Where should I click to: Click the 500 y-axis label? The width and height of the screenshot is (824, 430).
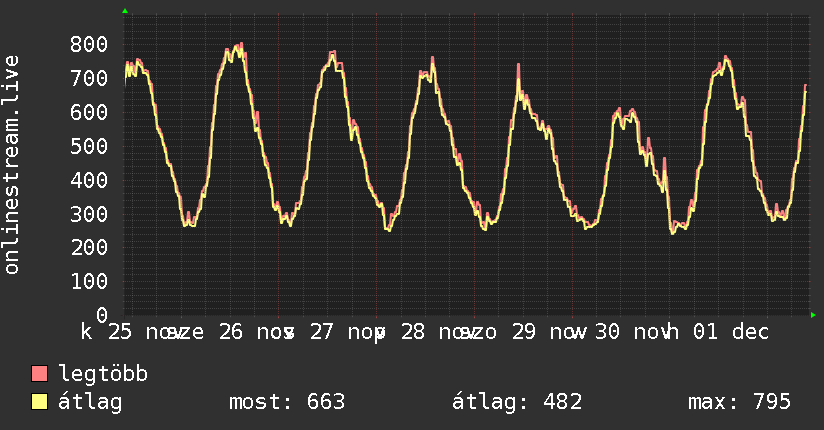tap(89, 146)
